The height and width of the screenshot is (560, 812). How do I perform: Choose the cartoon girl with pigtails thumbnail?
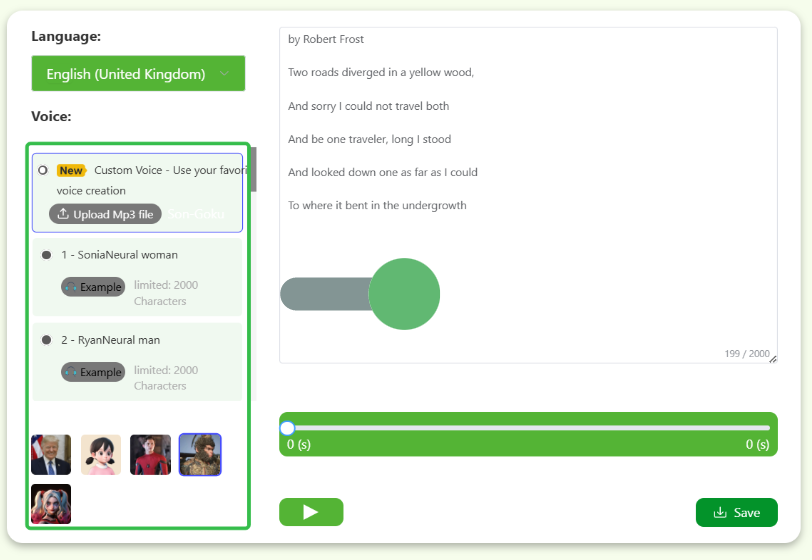[101, 454]
